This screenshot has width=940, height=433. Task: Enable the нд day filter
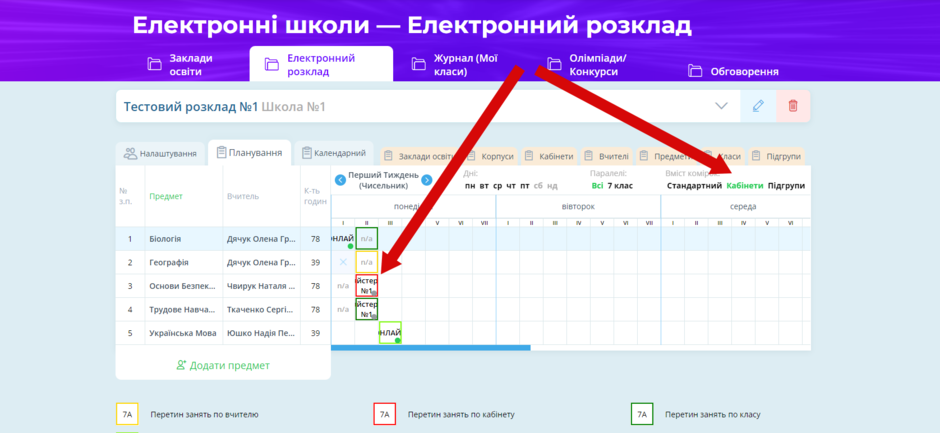[552, 186]
